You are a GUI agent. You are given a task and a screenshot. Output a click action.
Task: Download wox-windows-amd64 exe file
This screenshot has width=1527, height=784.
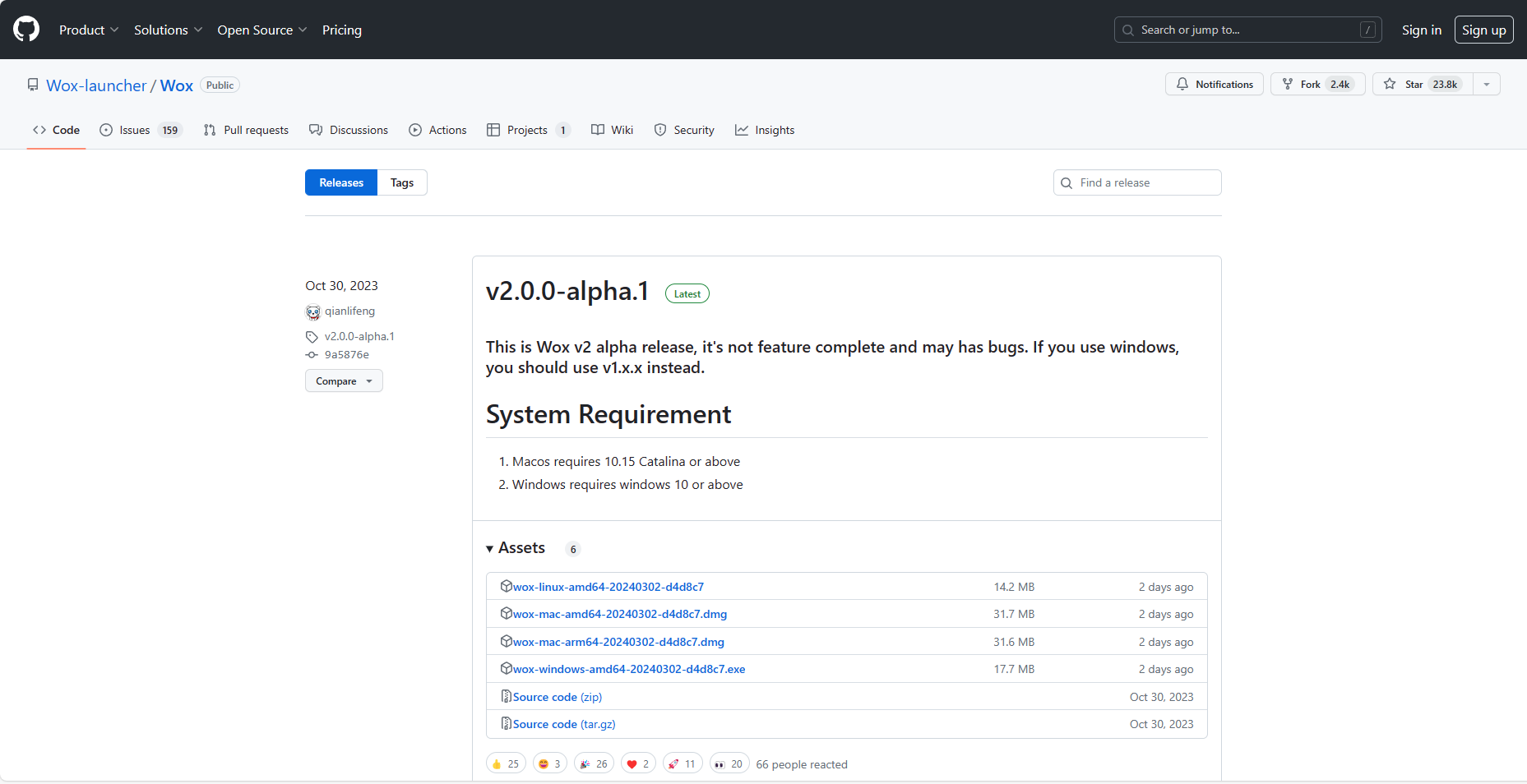tap(629, 669)
